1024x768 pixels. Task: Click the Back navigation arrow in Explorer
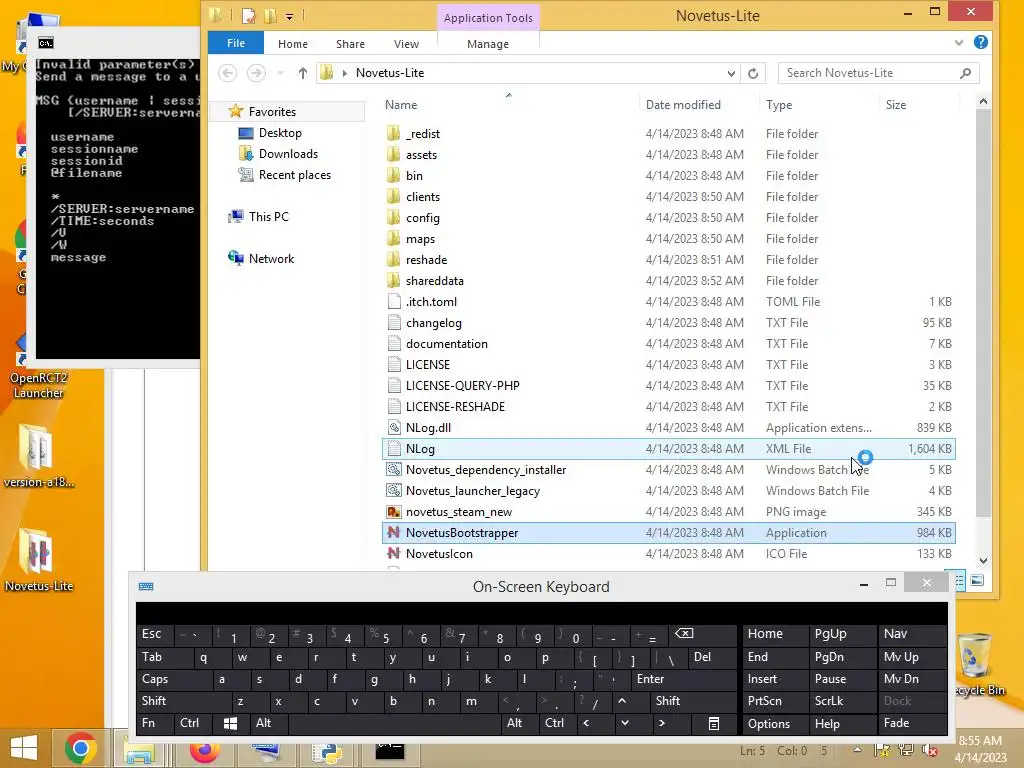[x=227, y=73]
